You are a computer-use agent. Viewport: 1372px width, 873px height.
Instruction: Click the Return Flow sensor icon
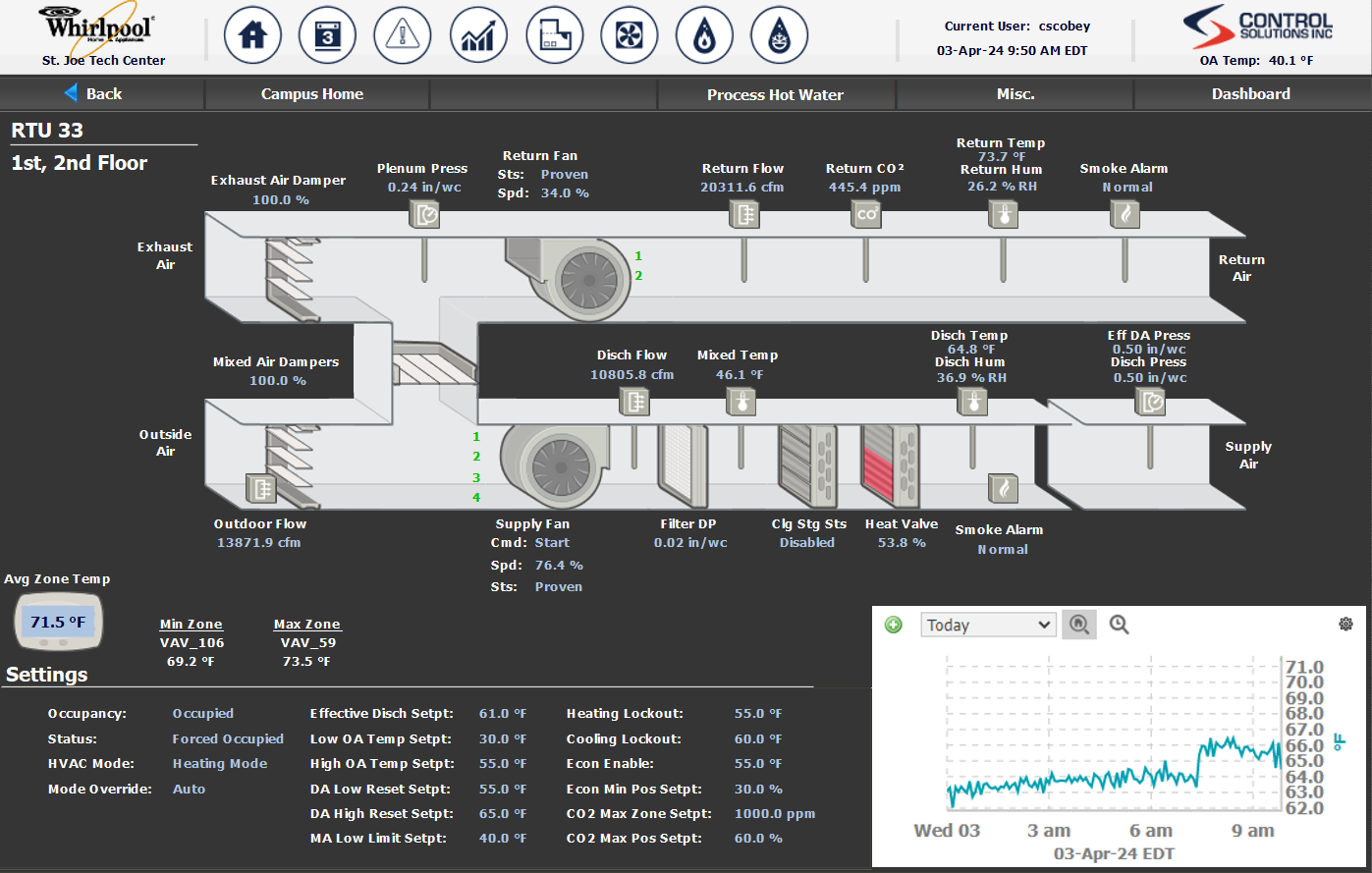pos(744,214)
